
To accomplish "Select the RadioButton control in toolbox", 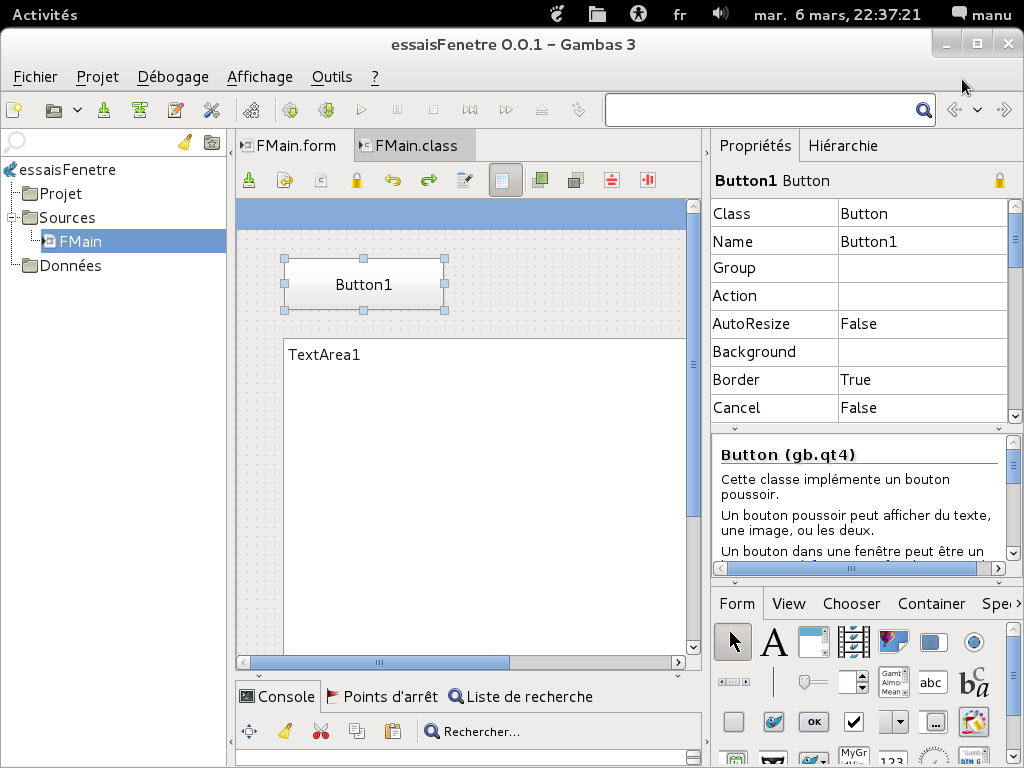I will pyautogui.click(x=974, y=642).
